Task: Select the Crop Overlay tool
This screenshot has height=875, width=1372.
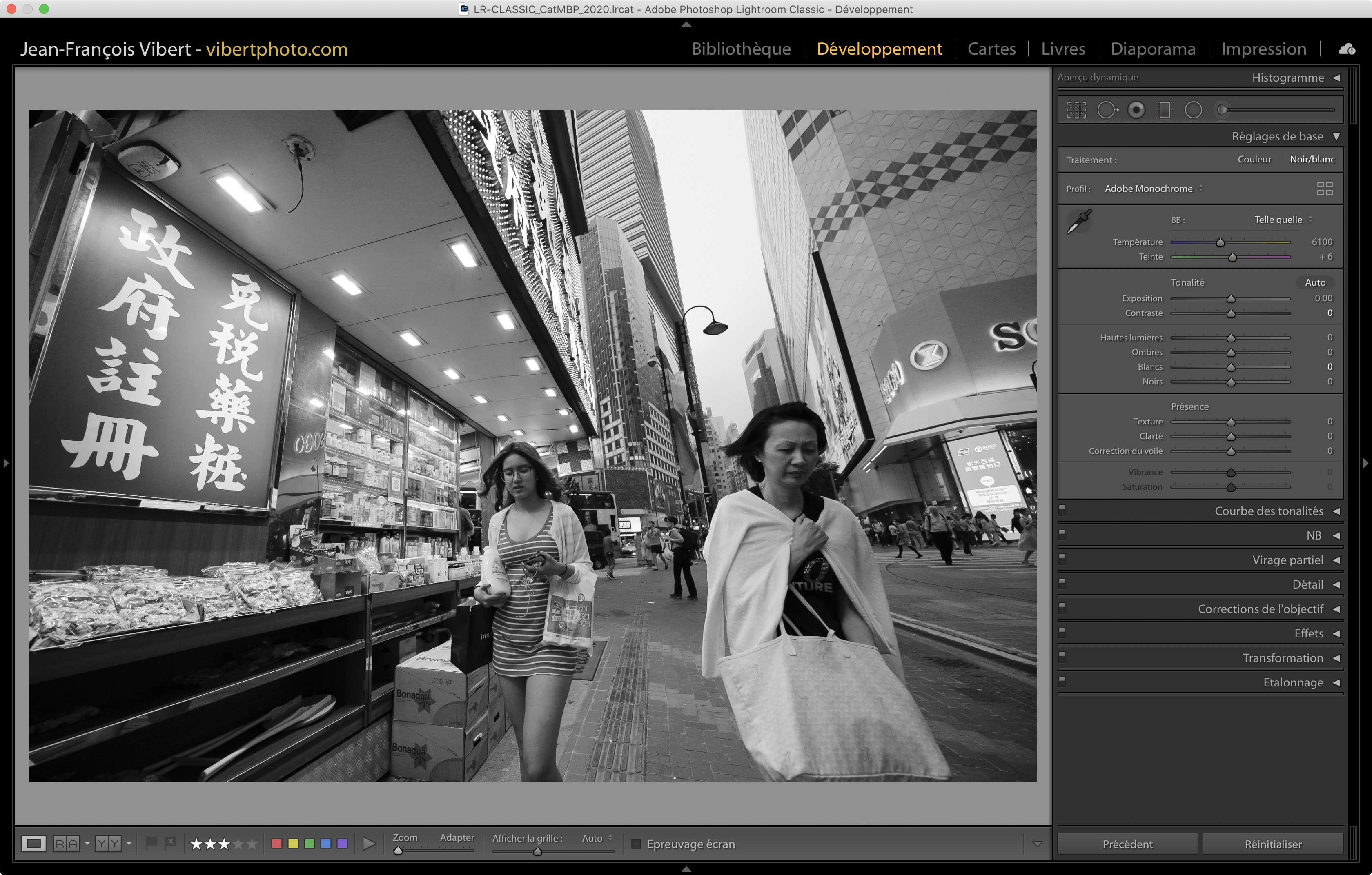Action: [1076, 109]
